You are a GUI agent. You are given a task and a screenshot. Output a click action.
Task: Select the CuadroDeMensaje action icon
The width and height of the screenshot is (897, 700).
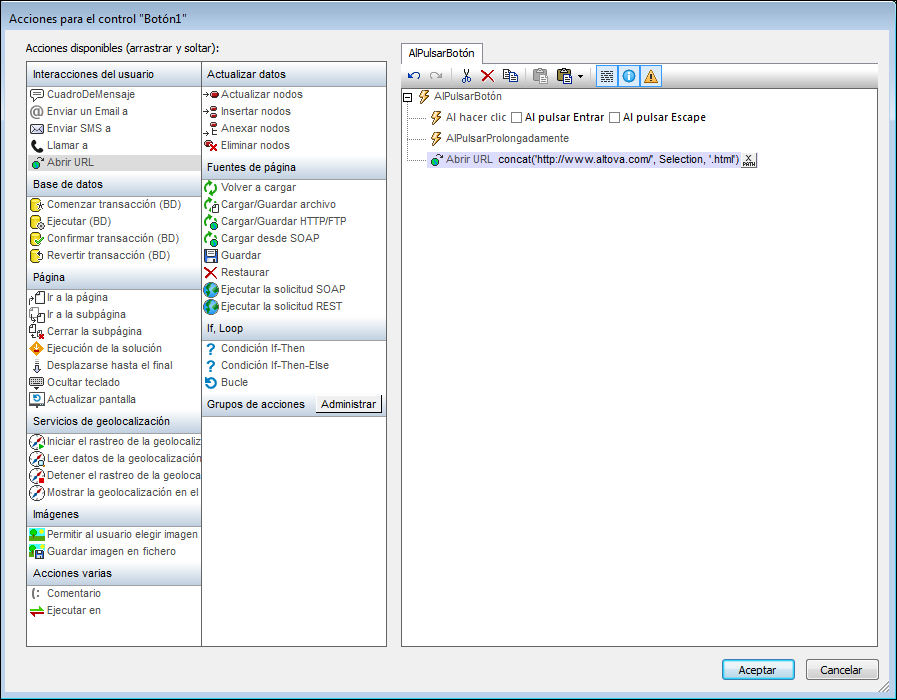37,95
